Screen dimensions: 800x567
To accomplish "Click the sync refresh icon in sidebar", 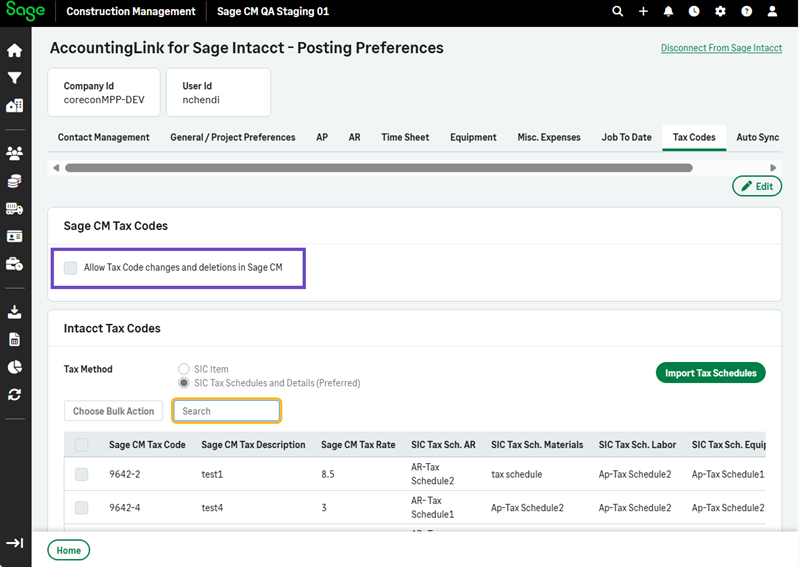I will pos(14,395).
